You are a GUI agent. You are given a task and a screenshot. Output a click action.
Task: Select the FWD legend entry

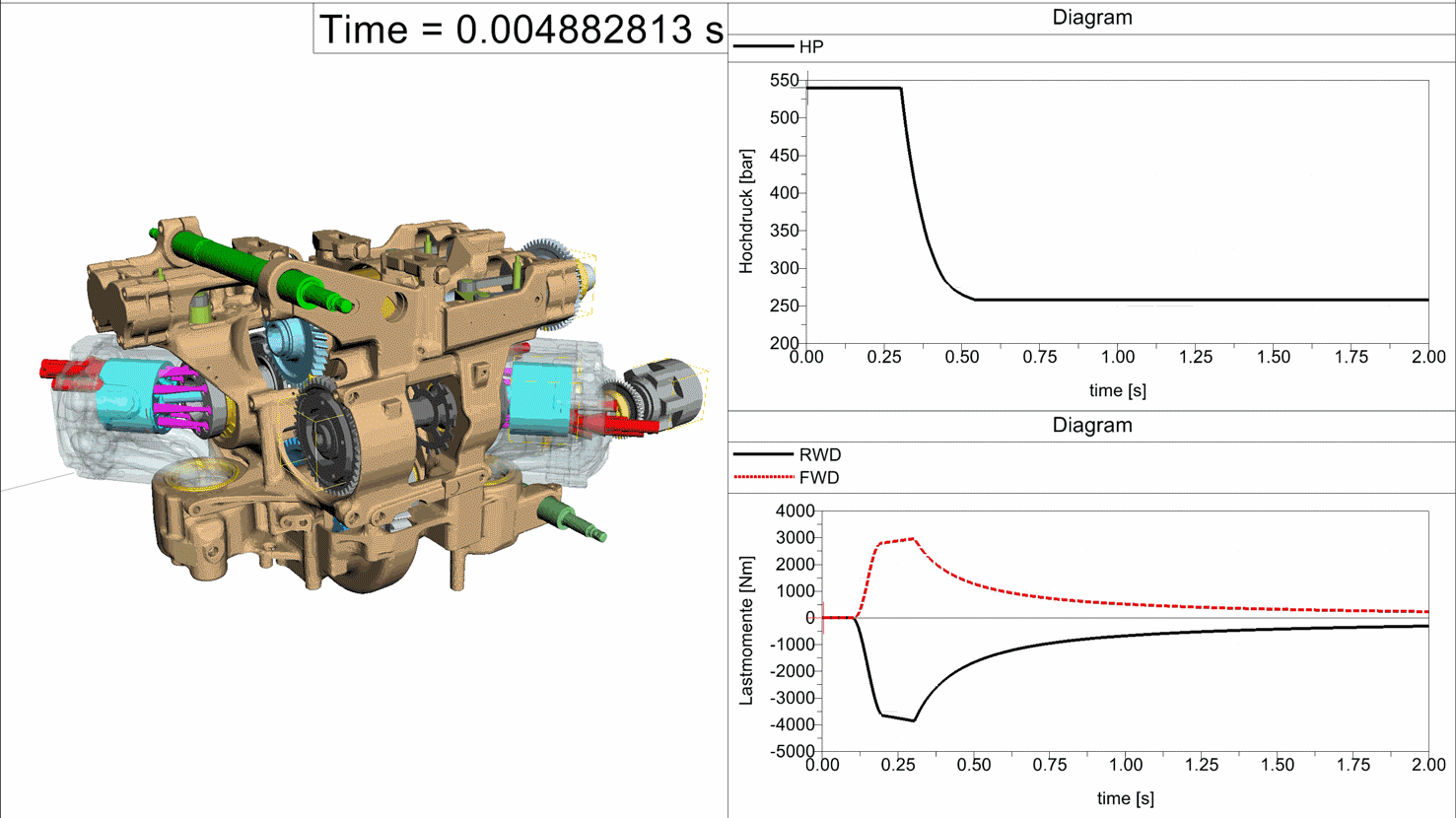tap(818, 478)
